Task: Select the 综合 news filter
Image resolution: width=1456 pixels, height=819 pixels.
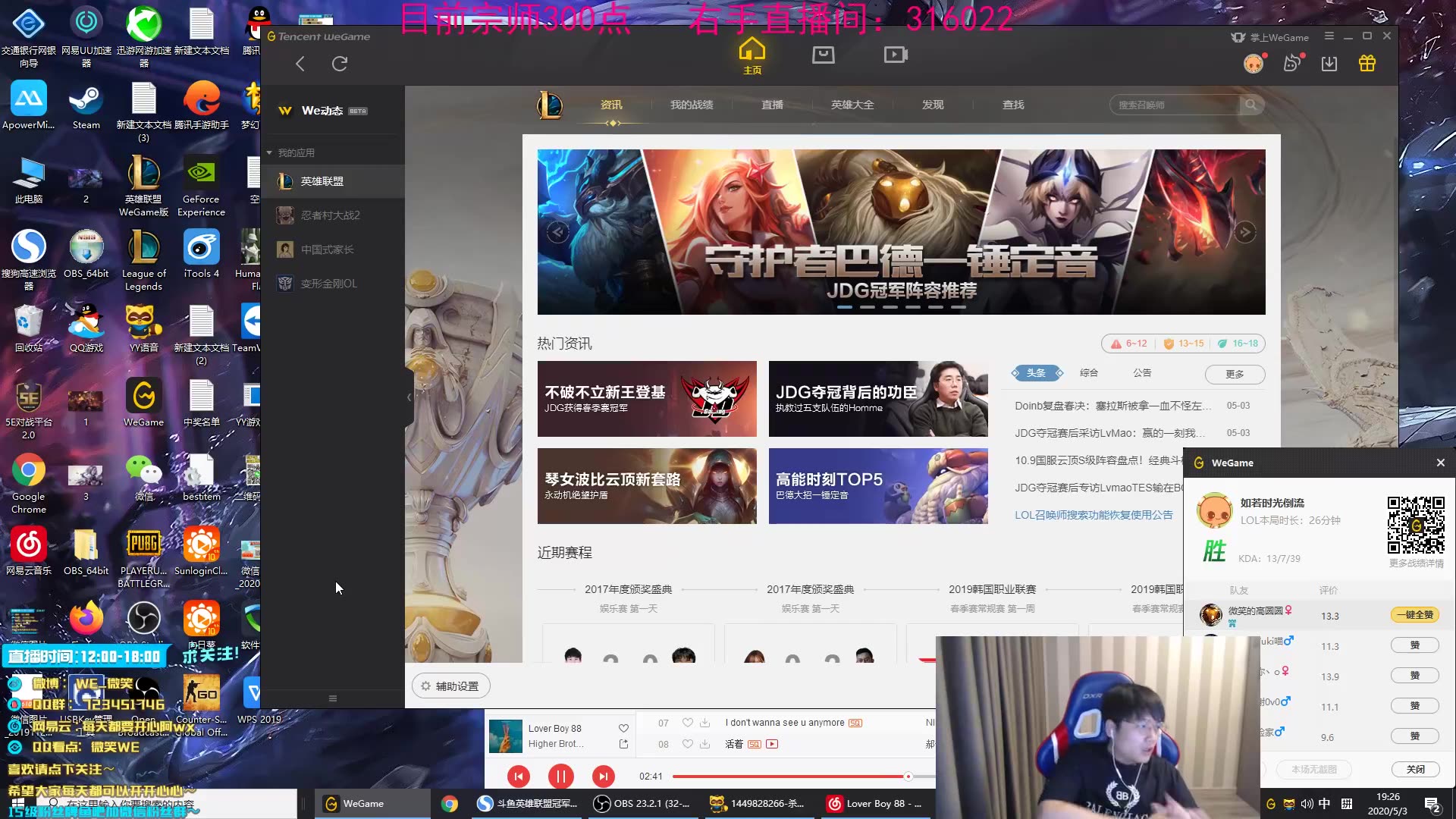Action: coord(1089,373)
